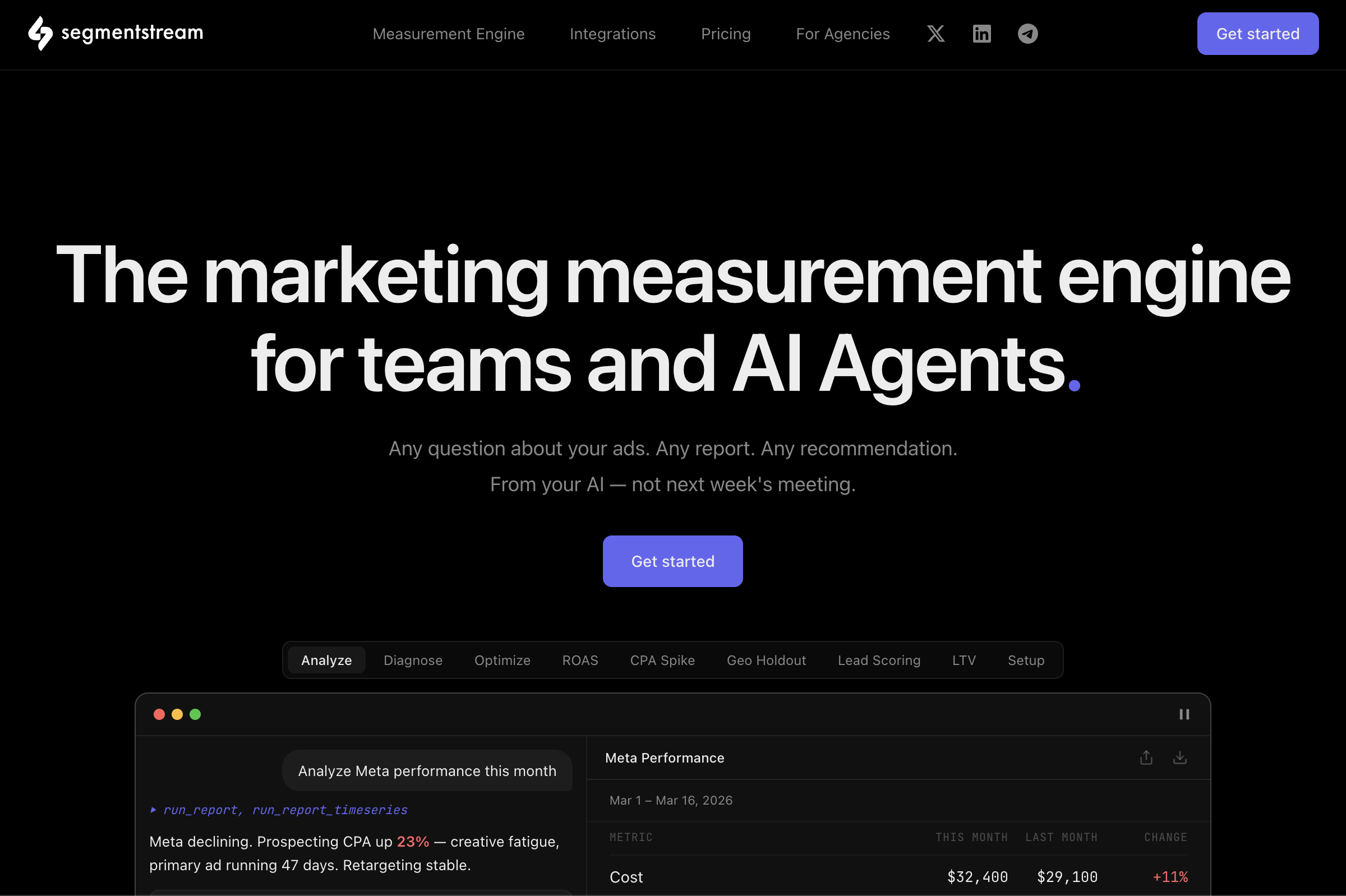This screenshot has width=1346, height=896.
Task: Open the Telegram social icon
Action: click(x=1027, y=34)
